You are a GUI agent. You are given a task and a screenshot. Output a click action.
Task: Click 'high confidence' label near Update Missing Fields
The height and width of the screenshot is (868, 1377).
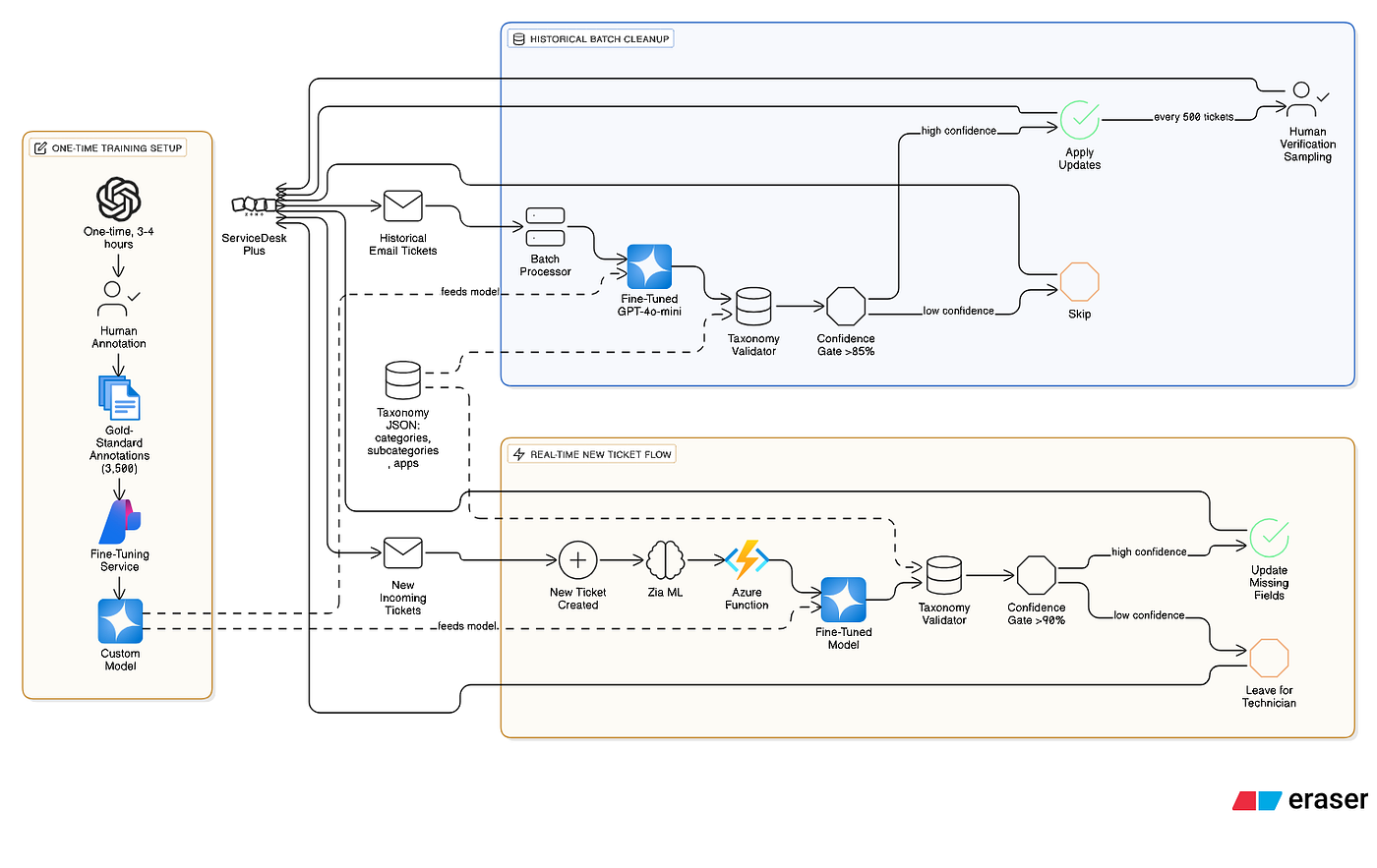tap(1150, 552)
